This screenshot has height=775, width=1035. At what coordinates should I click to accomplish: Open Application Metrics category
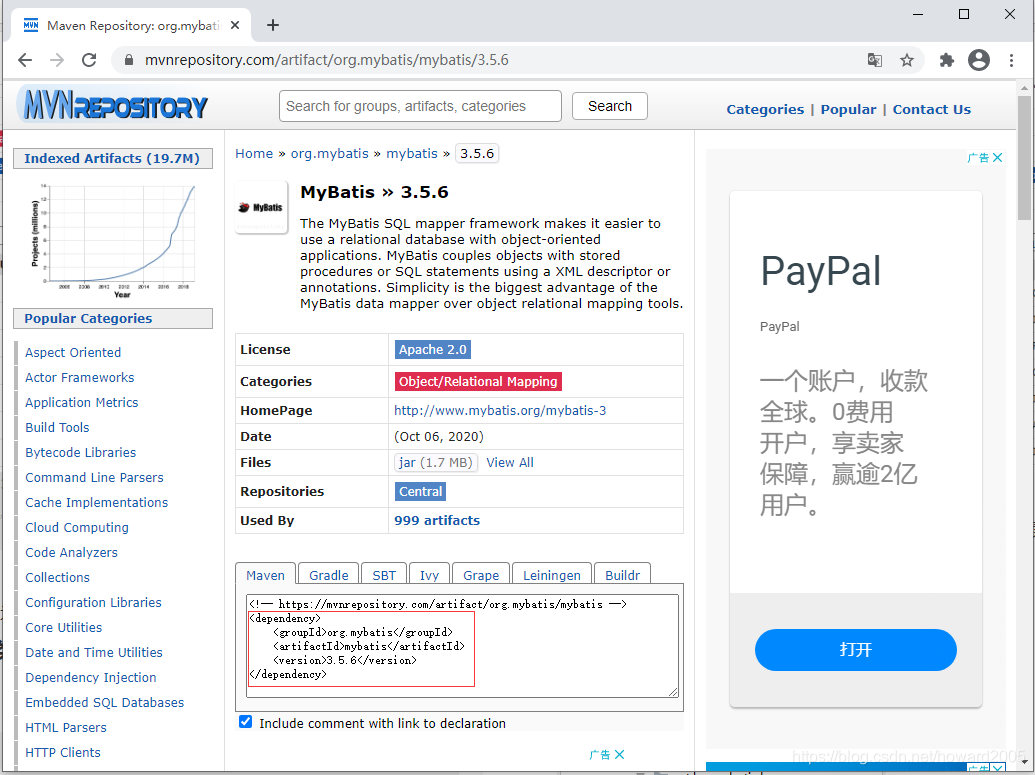82,403
